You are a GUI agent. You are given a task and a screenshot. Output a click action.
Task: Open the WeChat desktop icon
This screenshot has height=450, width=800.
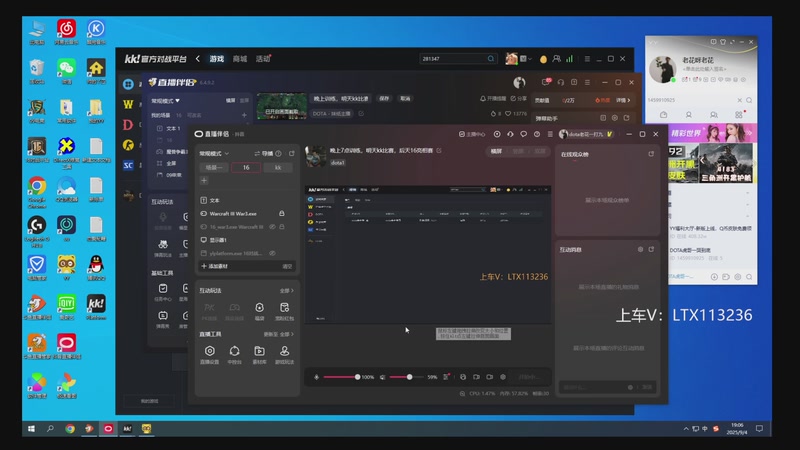(x=66, y=71)
